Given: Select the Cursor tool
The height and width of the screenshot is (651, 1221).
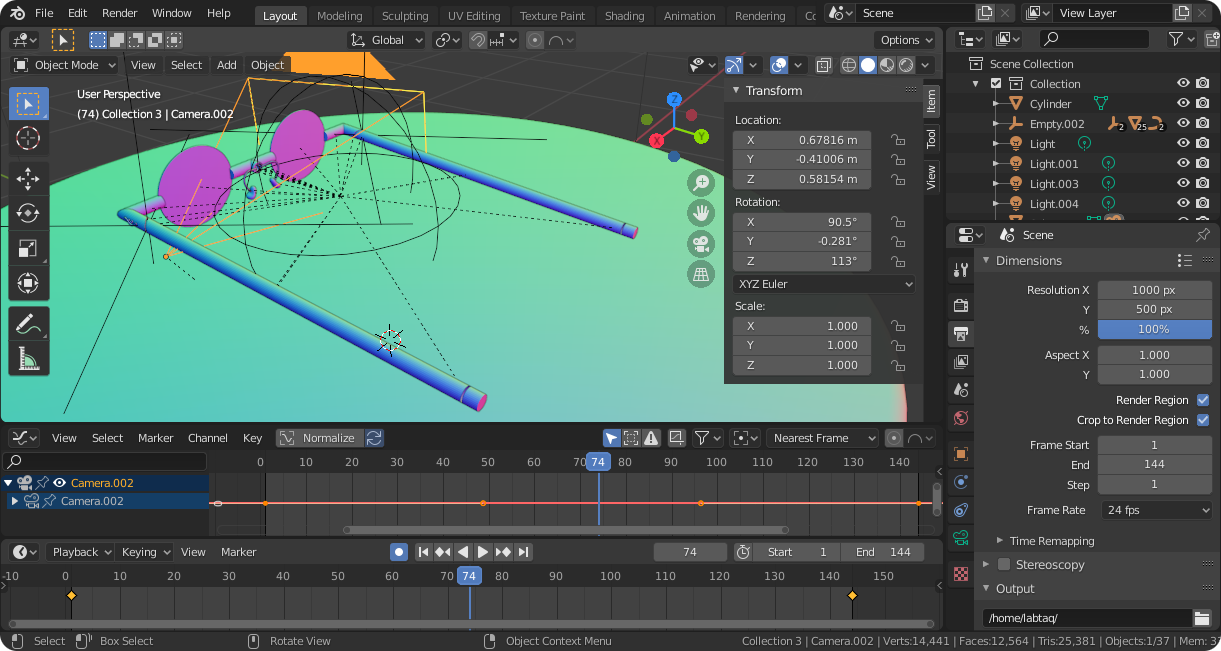Looking at the screenshot, I should (28, 137).
